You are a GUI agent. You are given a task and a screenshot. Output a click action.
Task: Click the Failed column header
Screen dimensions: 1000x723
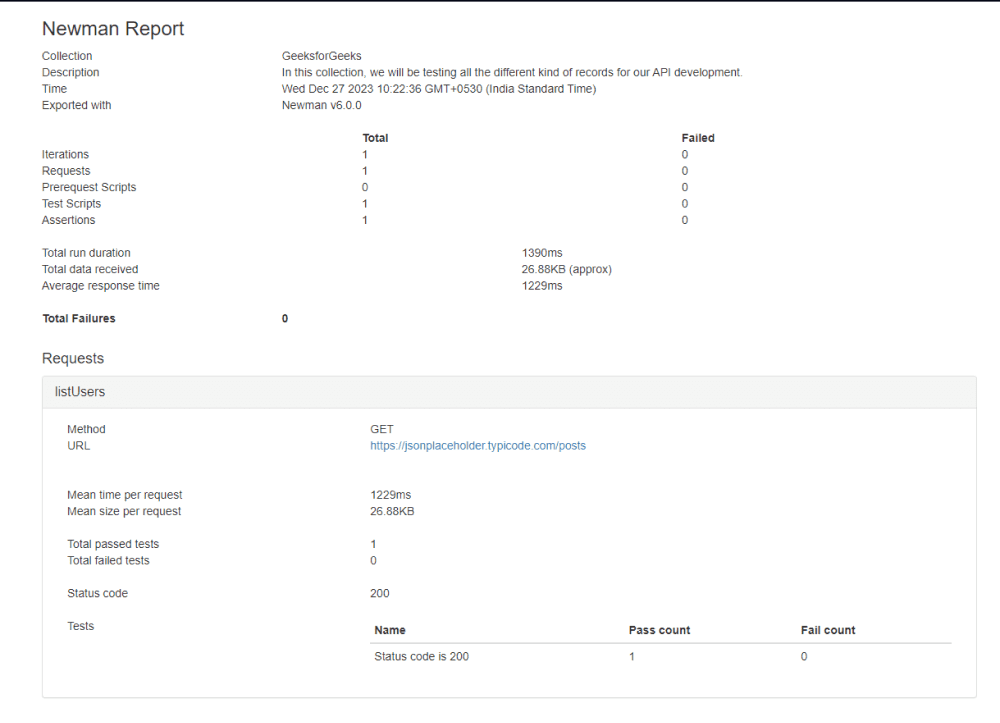698,138
